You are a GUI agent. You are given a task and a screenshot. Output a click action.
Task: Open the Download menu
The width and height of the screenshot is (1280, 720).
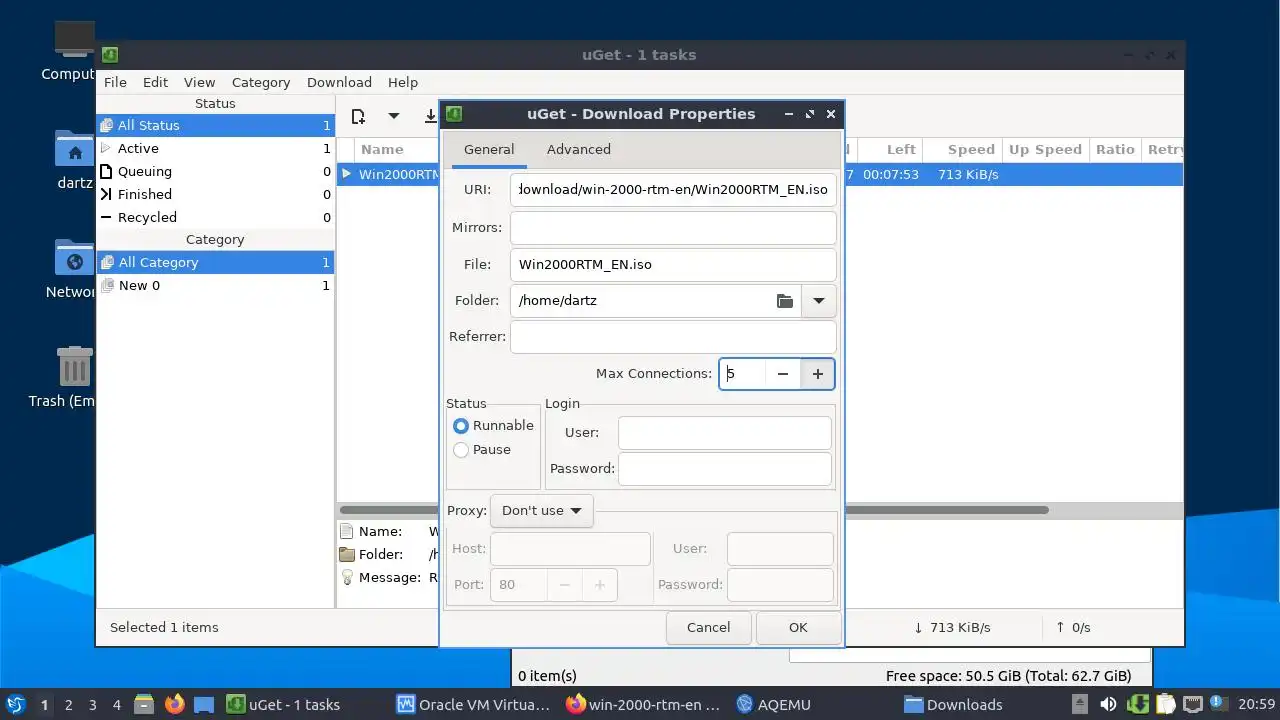click(x=339, y=83)
